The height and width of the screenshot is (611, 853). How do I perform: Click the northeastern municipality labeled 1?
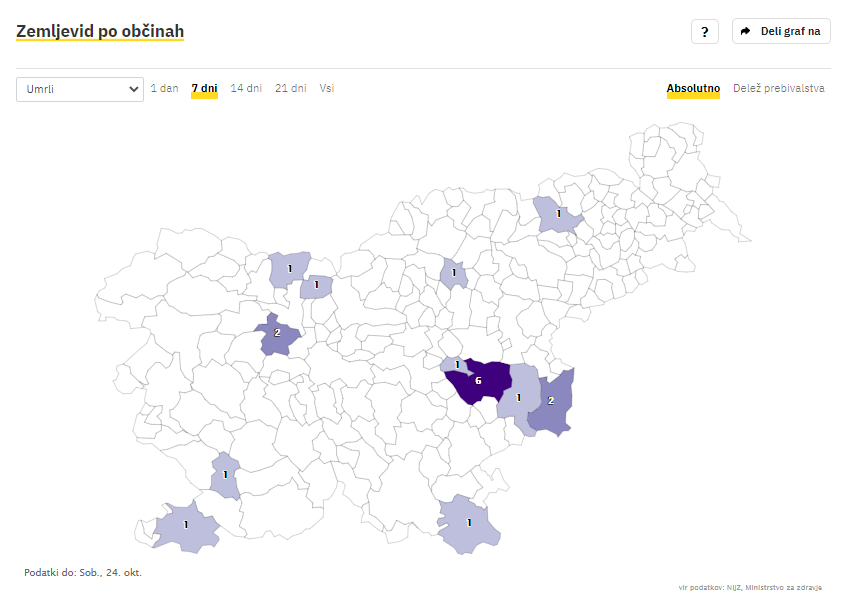point(557,215)
